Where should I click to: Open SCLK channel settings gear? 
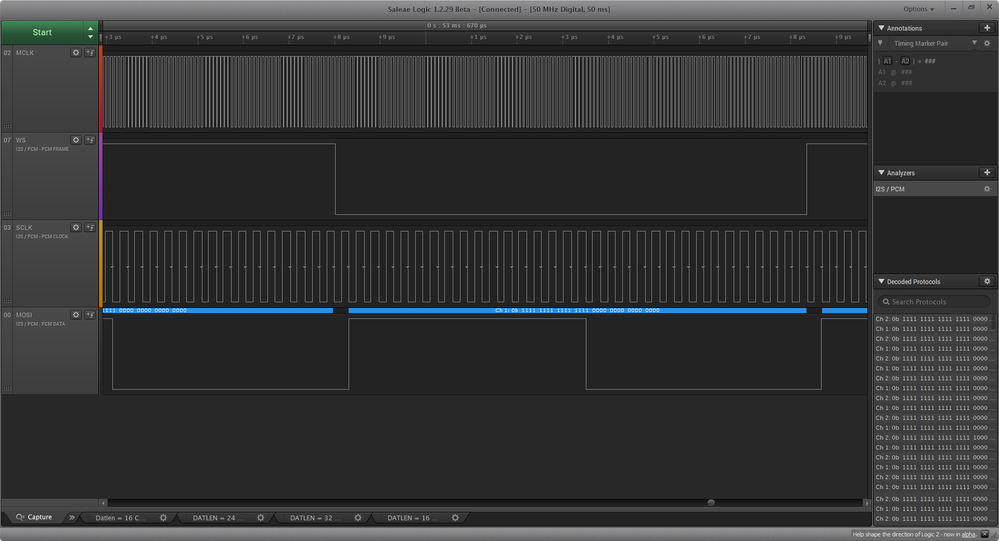[x=76, y=227]
